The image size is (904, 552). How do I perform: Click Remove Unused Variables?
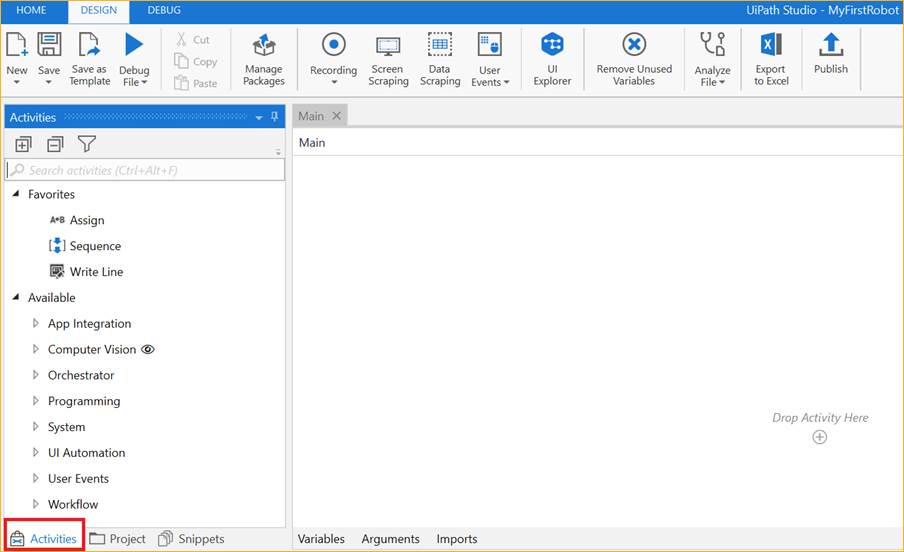pos(634,59)
